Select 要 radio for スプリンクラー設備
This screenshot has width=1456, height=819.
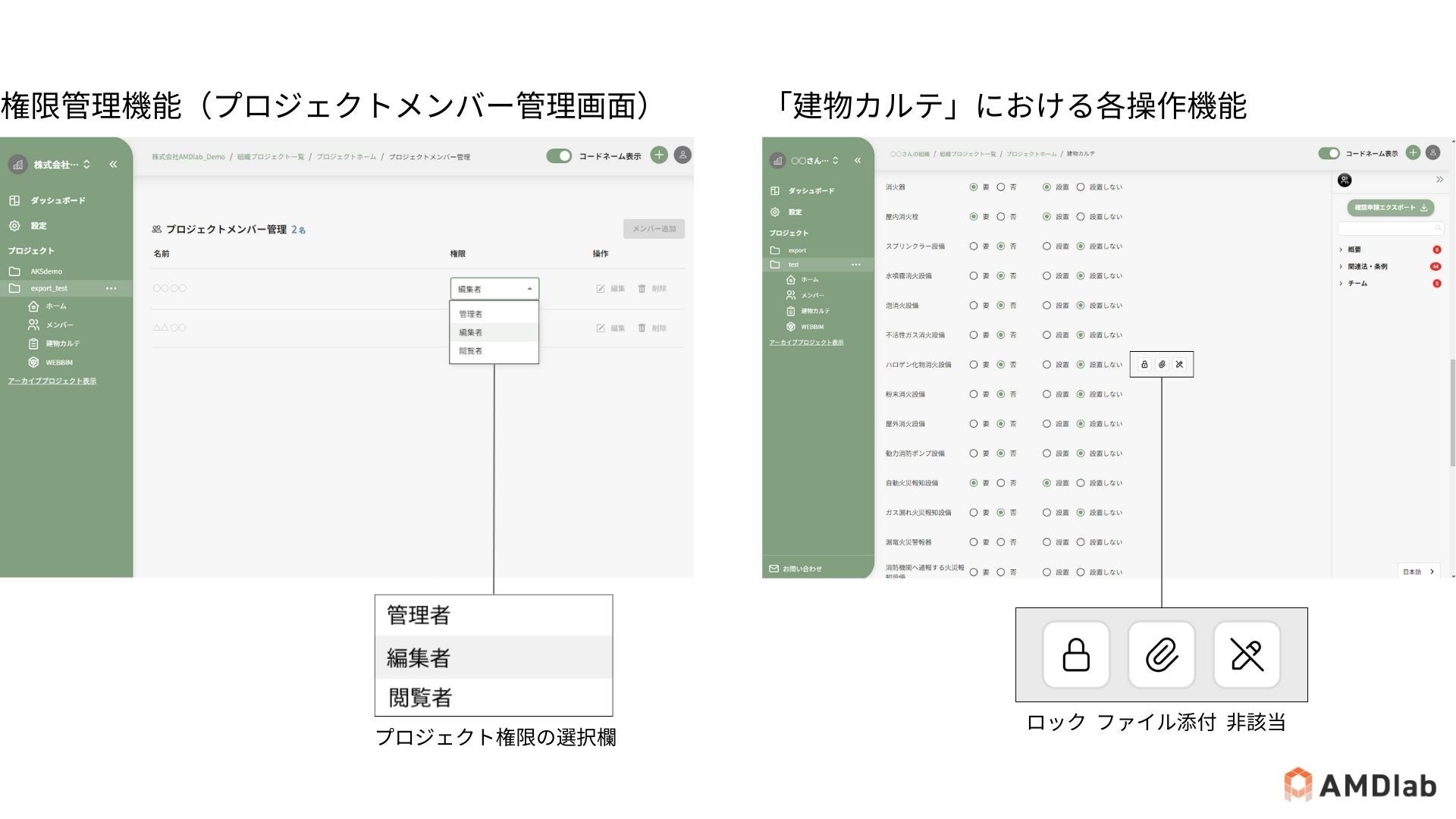974,246
